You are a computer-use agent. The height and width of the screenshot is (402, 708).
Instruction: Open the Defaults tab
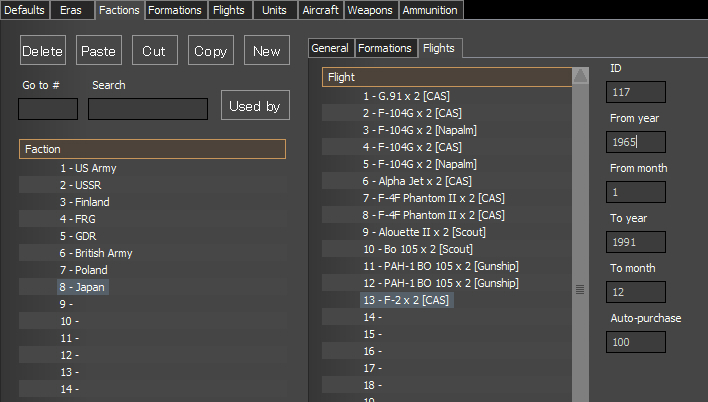point(24,10)
